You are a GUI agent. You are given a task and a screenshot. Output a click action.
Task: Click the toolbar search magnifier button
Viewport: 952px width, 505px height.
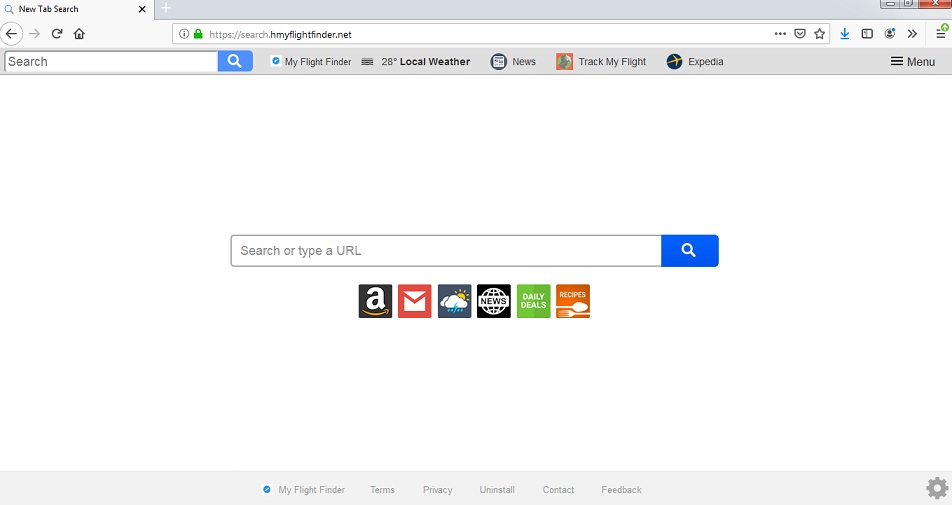point(235,61)
